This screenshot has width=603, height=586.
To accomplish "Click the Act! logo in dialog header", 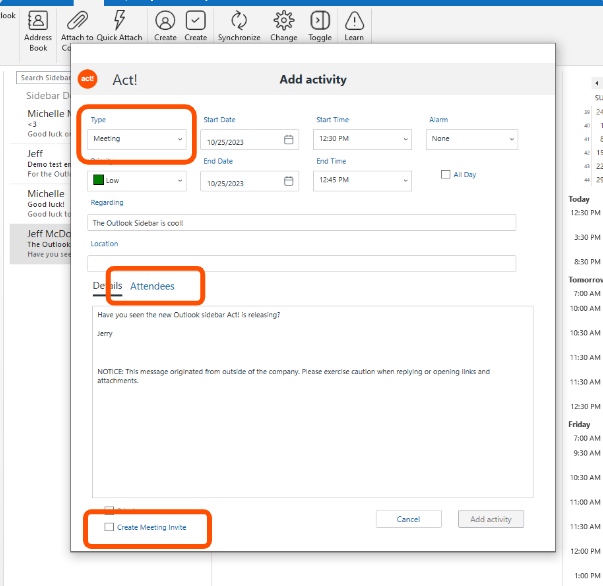I will click(87, 79).
